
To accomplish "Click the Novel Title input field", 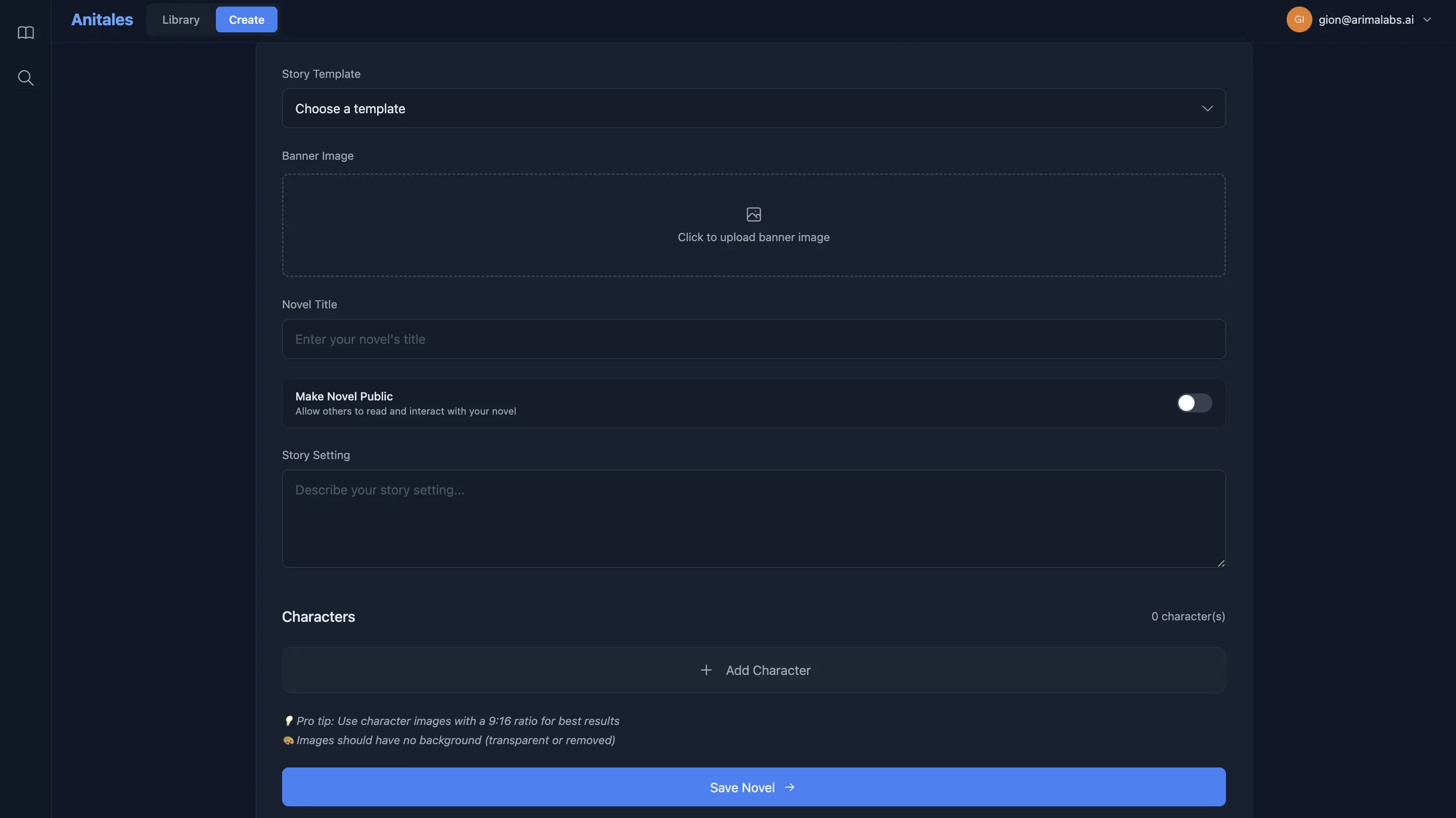I will point(753,338).
